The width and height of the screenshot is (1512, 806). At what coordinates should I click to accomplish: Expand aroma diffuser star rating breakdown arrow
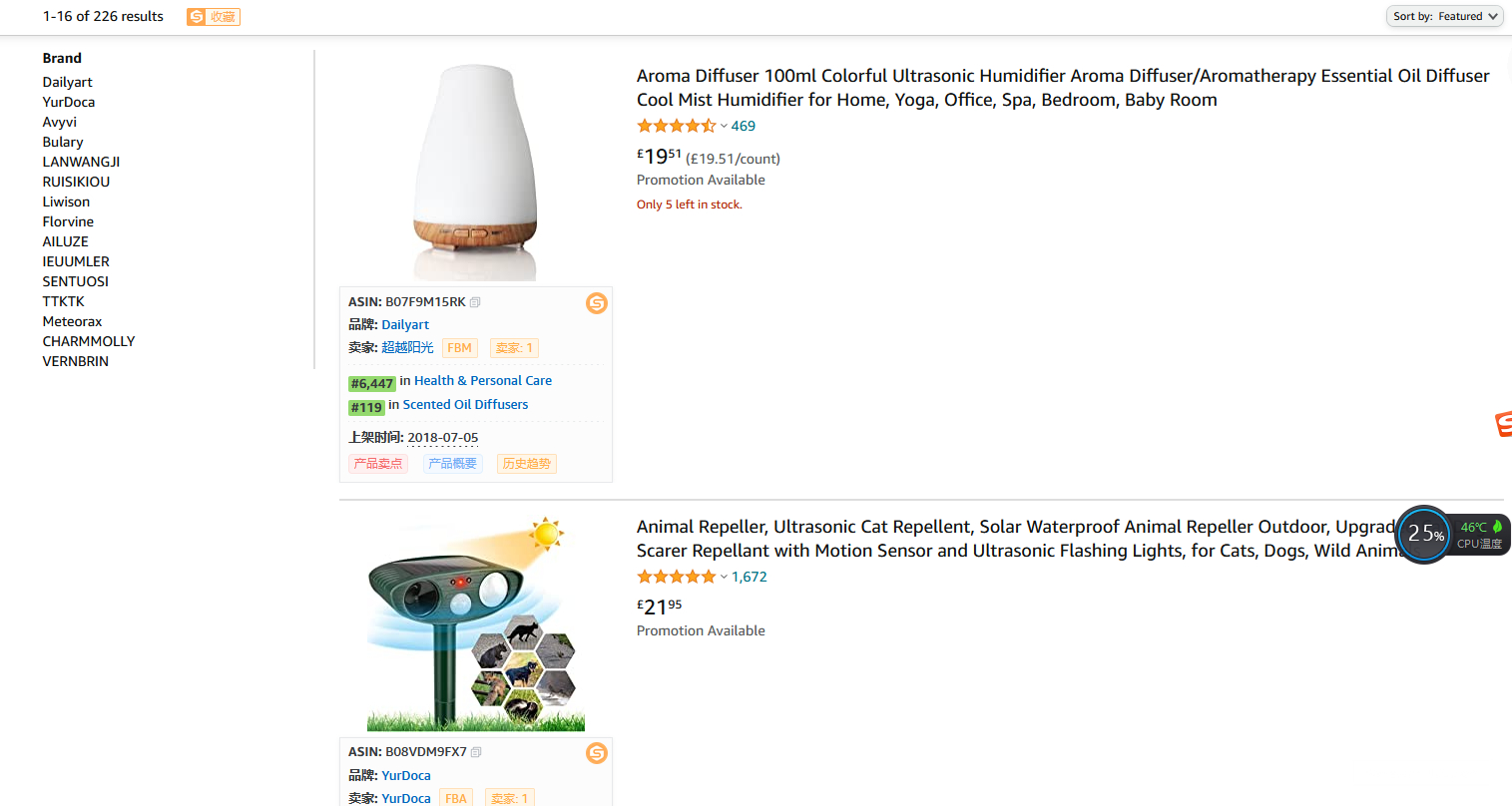point(724,127)
